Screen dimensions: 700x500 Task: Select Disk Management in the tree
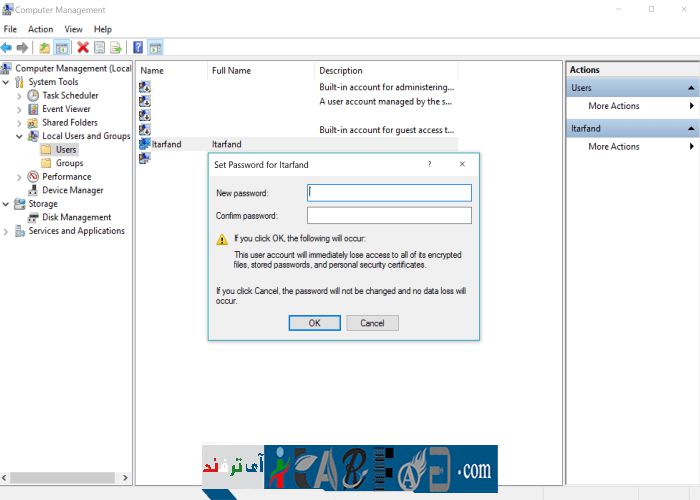tap(76, 217)
